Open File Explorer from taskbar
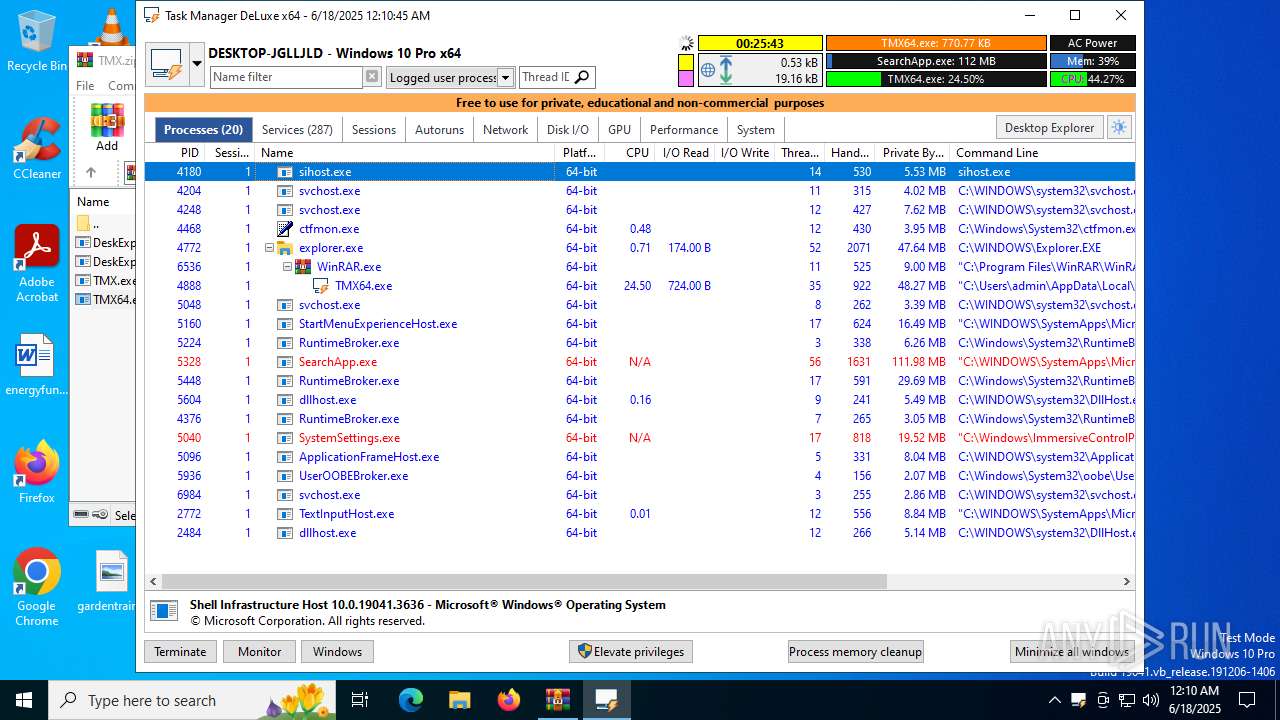 (x=460, y=700)
